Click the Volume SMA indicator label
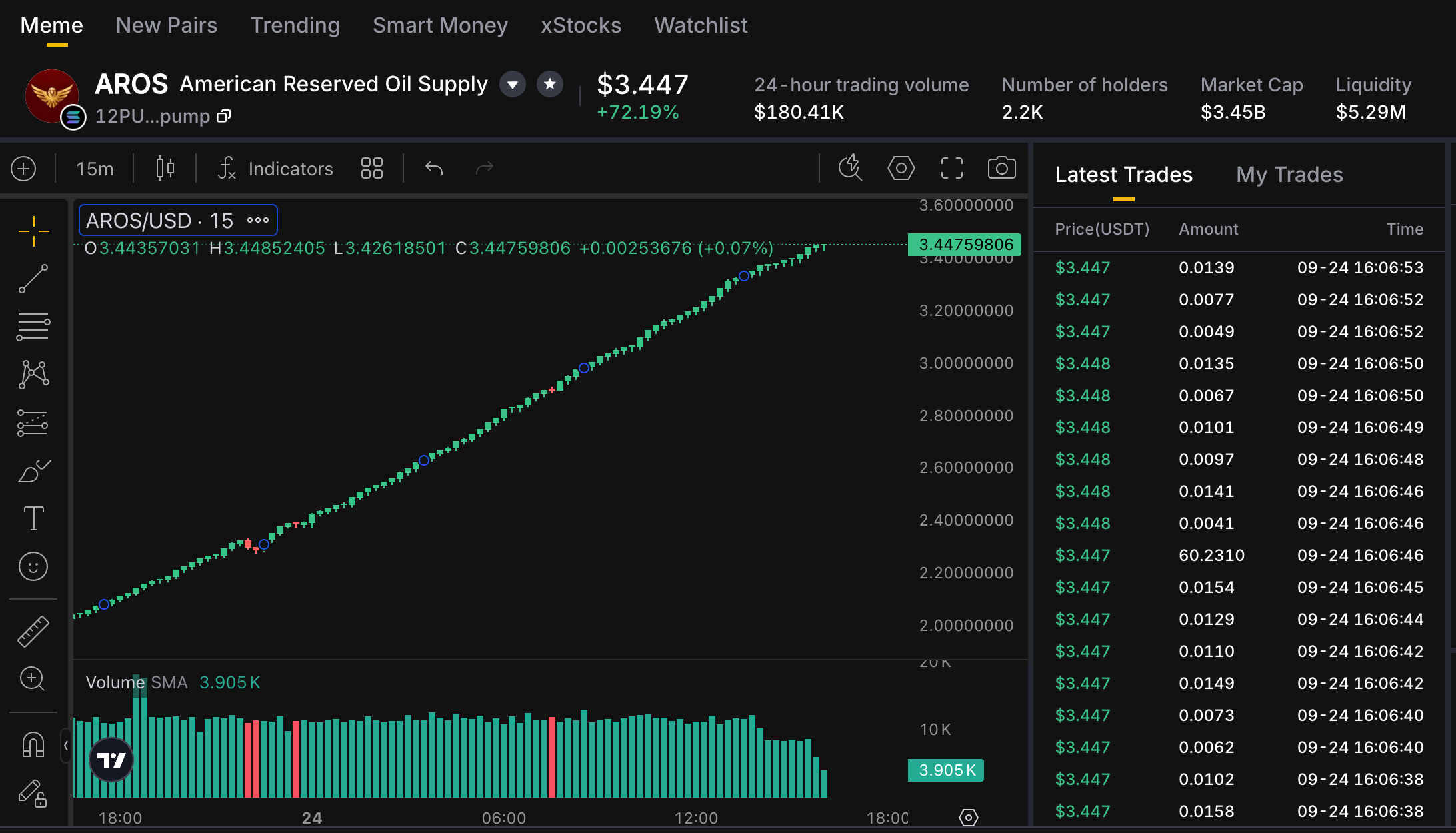Viewport: 1456px width, 833px height. click(x=137, y=682)
